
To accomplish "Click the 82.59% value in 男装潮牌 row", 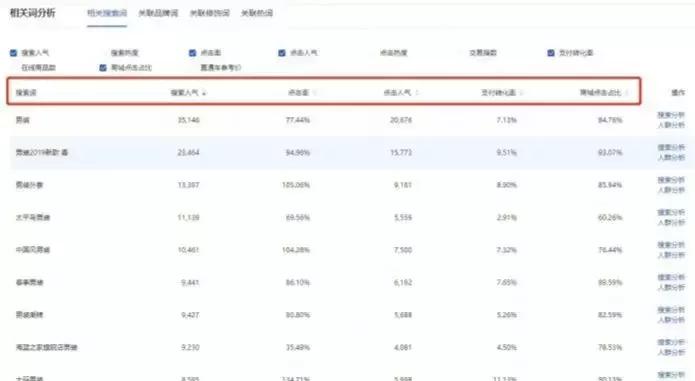I will pos(610,315).
